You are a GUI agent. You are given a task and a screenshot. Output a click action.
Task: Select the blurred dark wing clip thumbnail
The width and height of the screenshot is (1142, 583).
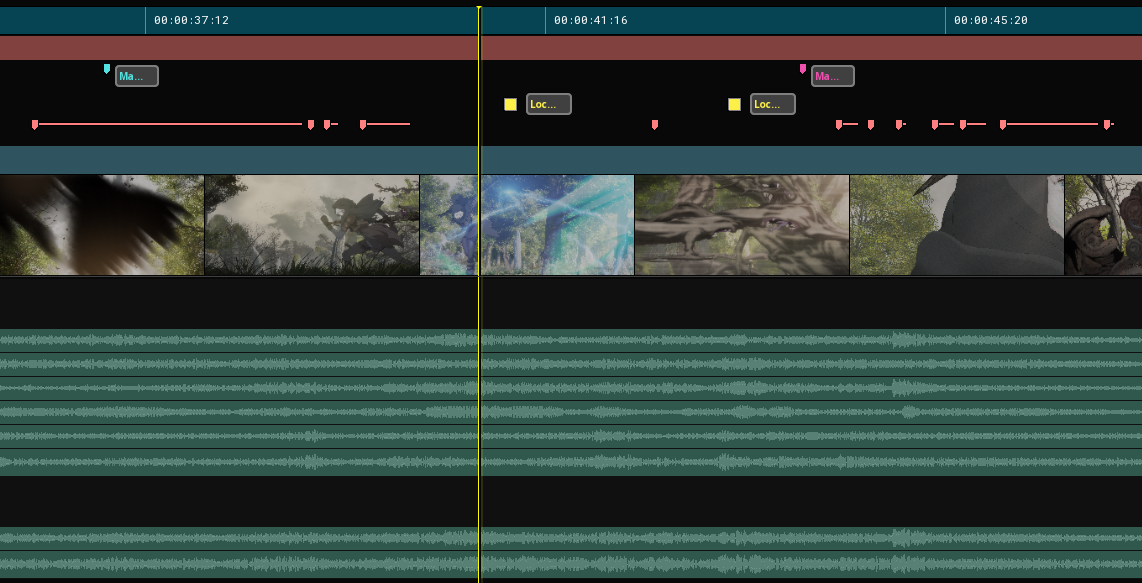[102, 225]
